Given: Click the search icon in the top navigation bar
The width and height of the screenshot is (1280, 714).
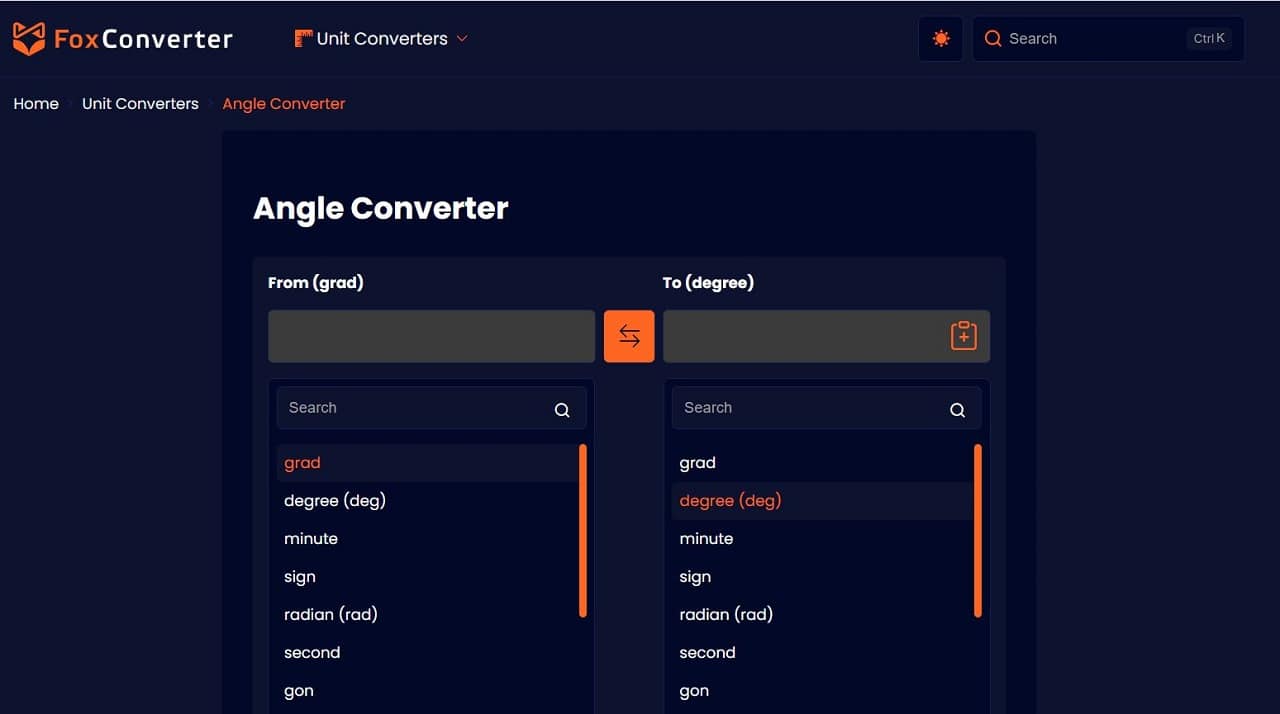Looking at the screenshot, I should (992, 38).
